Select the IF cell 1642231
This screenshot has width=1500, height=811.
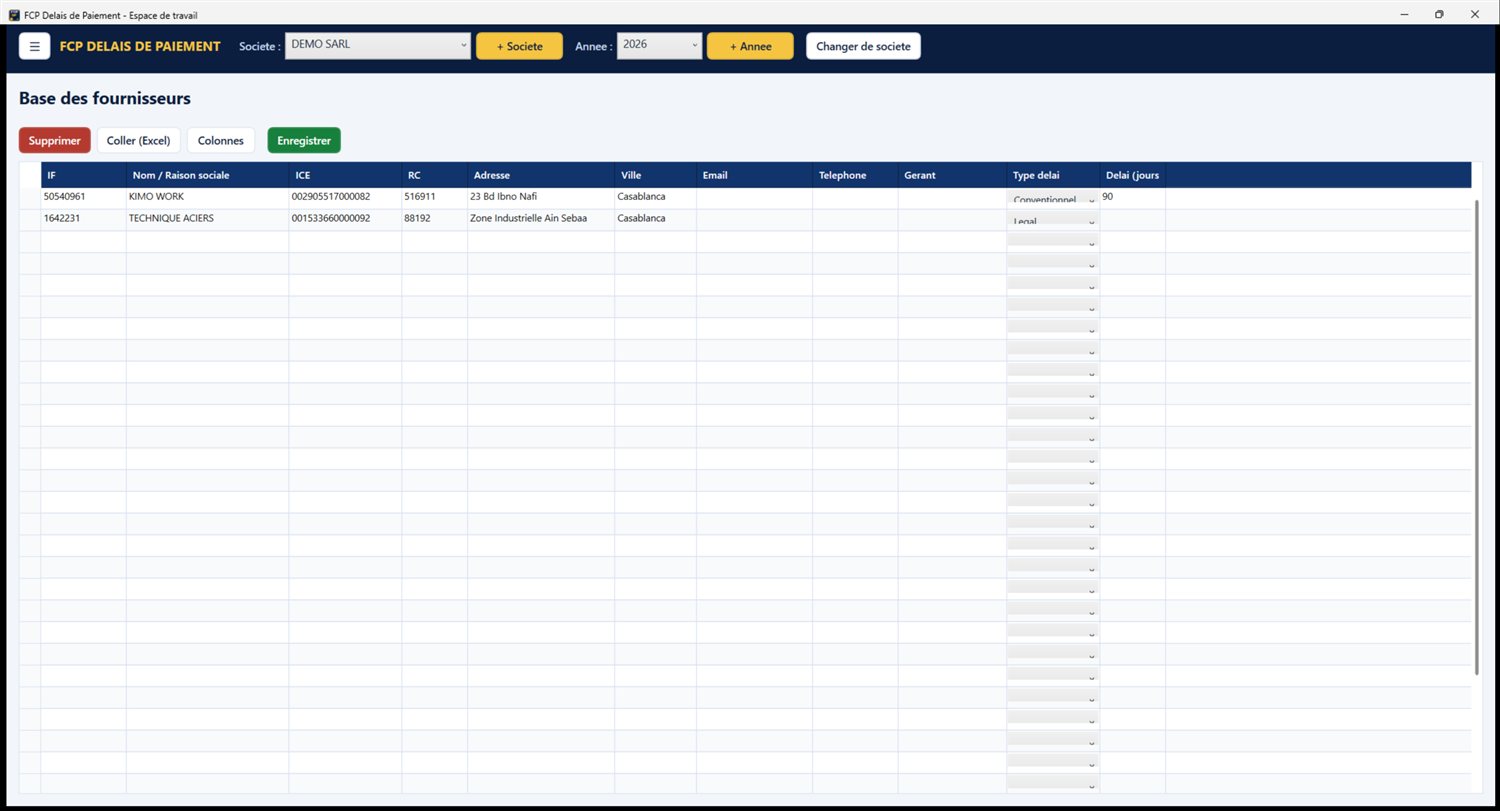point(83,220)
